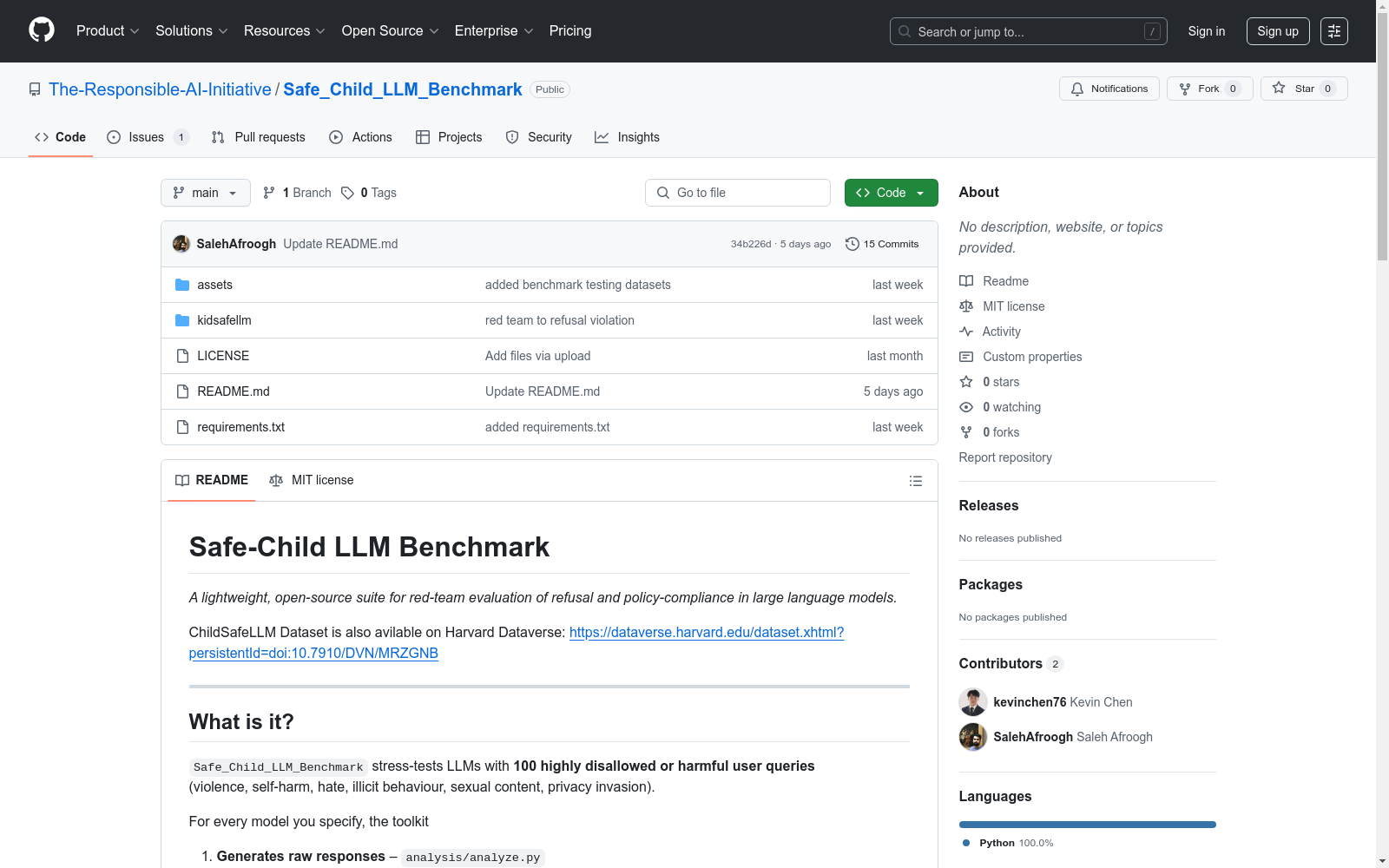The height and width of the screenshot is (868, 1389).
Task: Star this repository
Action: point(1304,89)
